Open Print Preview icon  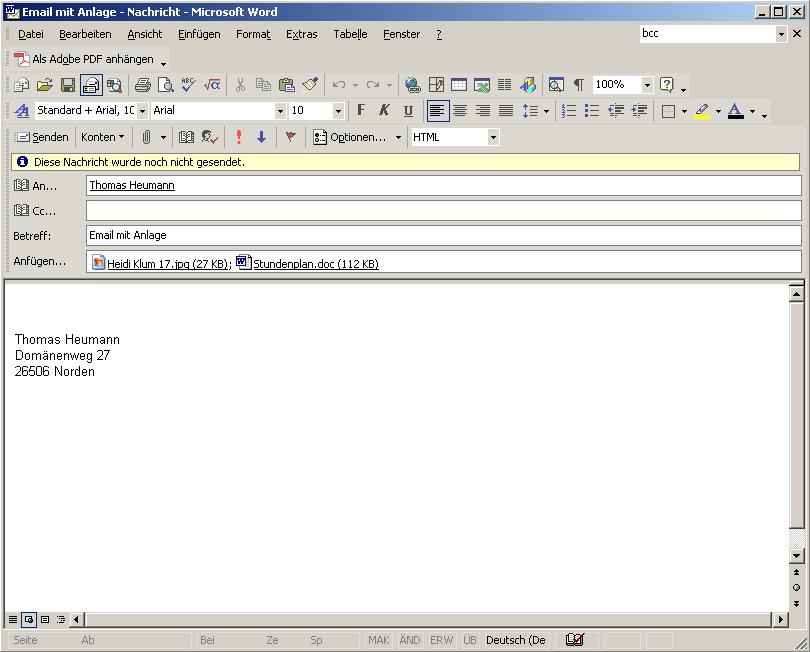pyautogui.click(x=165, y=85)
